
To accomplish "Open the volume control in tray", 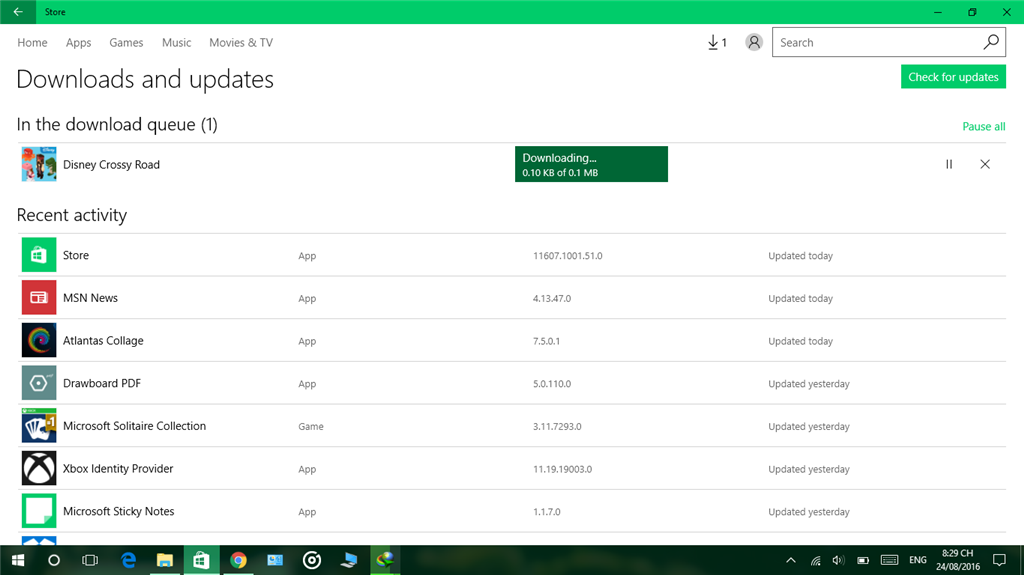I will coord(839,560).
